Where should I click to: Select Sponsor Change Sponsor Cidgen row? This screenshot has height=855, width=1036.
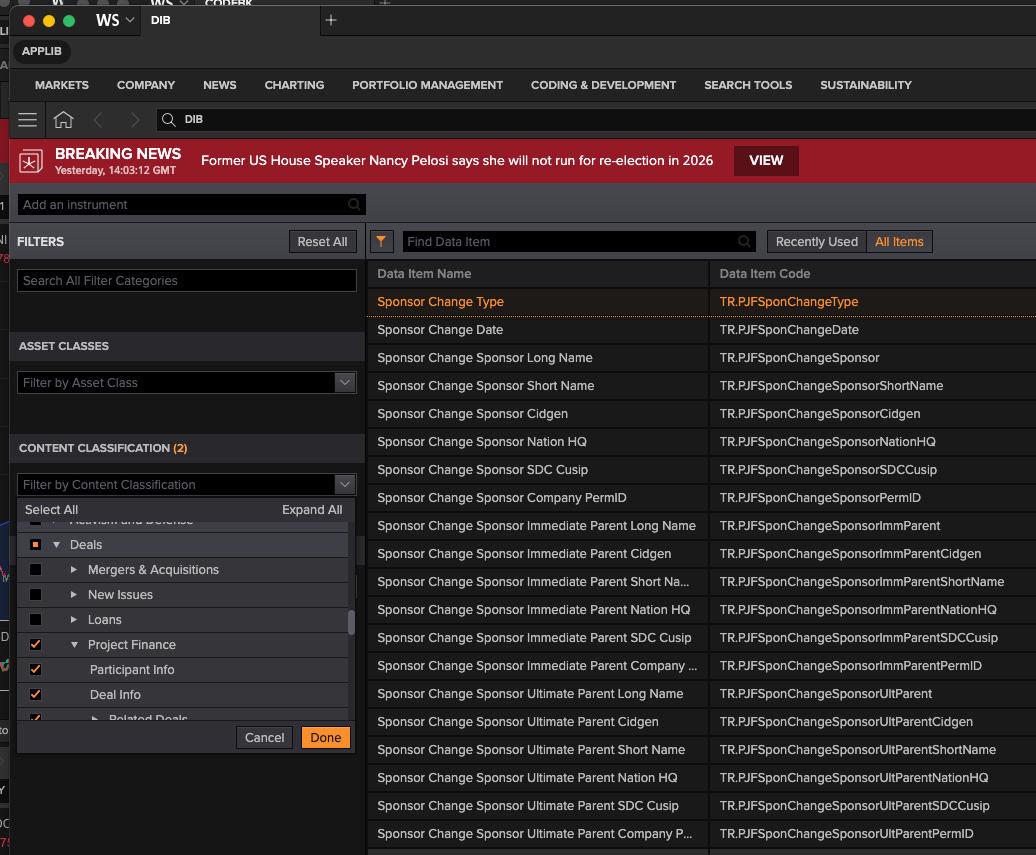pos(701,414)
